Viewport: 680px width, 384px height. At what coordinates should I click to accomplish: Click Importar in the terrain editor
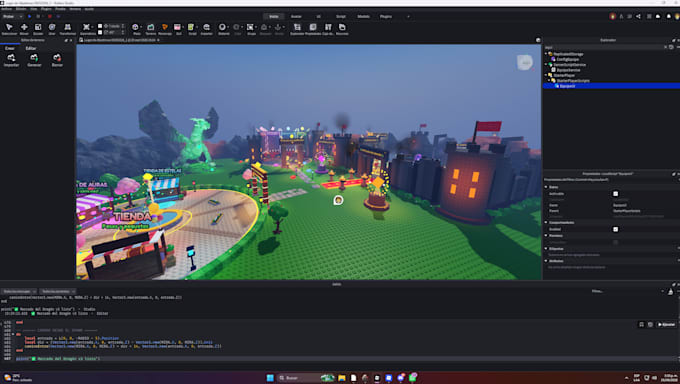11,60
